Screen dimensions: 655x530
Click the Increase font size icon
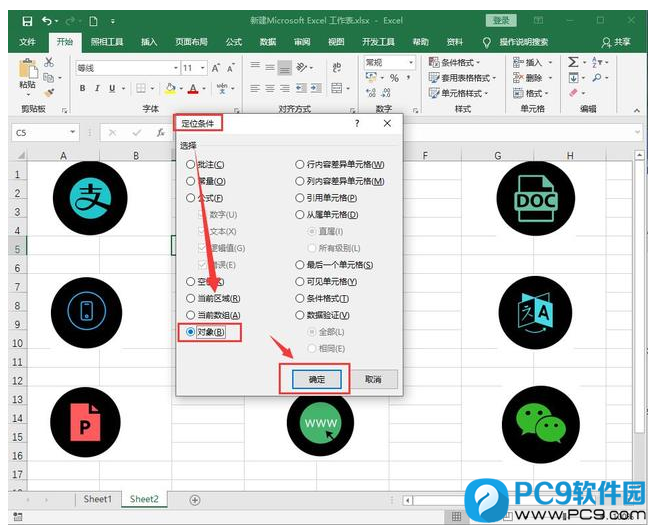tap(216, 68)
